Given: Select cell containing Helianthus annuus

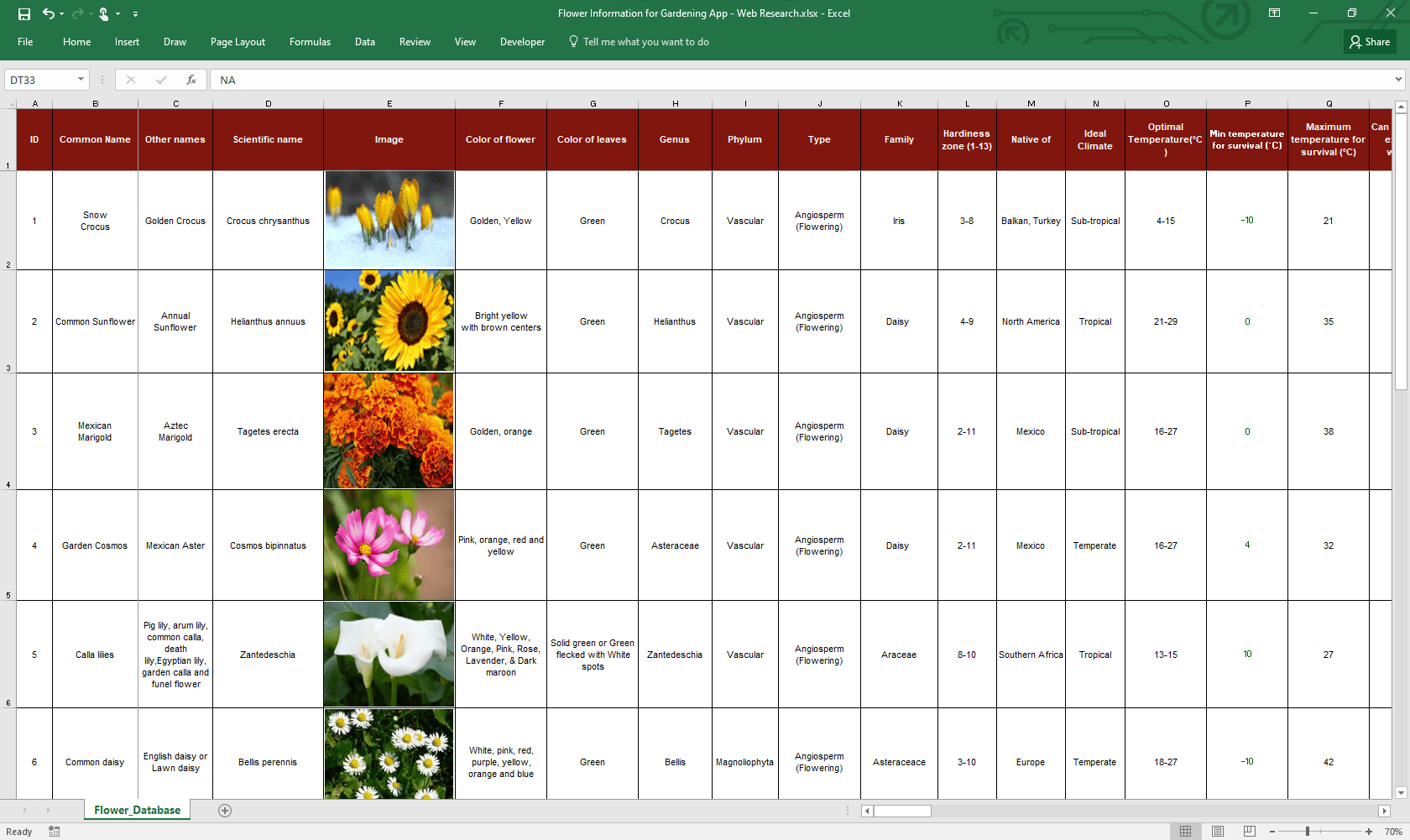Looking at the screenshot, I should pyautogui.click(x=268, y=321).
